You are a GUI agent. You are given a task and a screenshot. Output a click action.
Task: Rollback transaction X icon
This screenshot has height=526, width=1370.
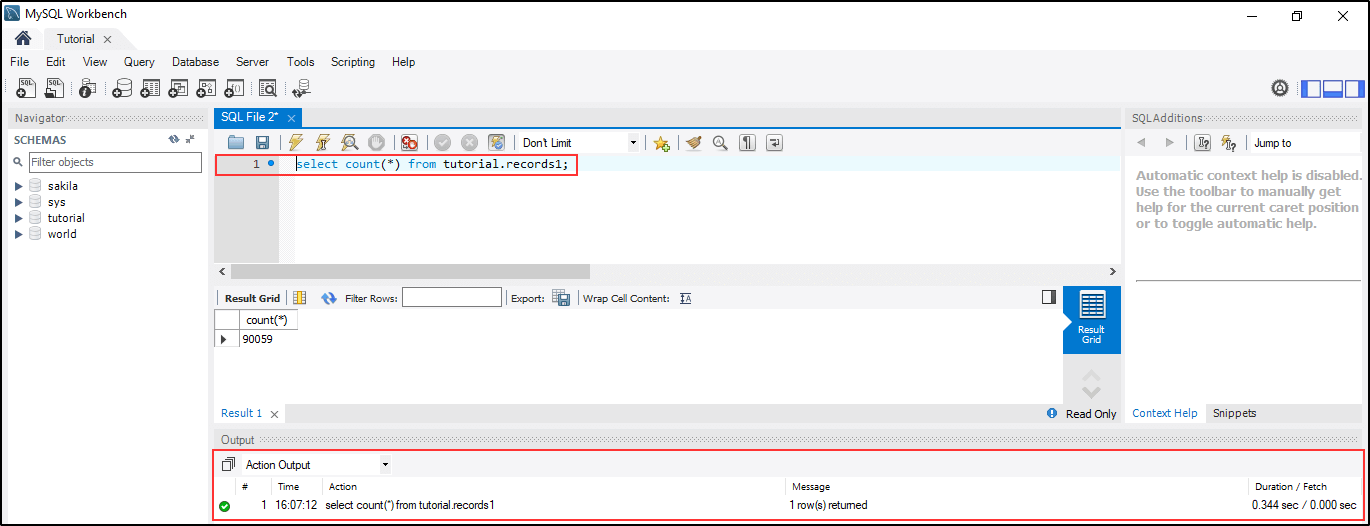tap(469, 143)
